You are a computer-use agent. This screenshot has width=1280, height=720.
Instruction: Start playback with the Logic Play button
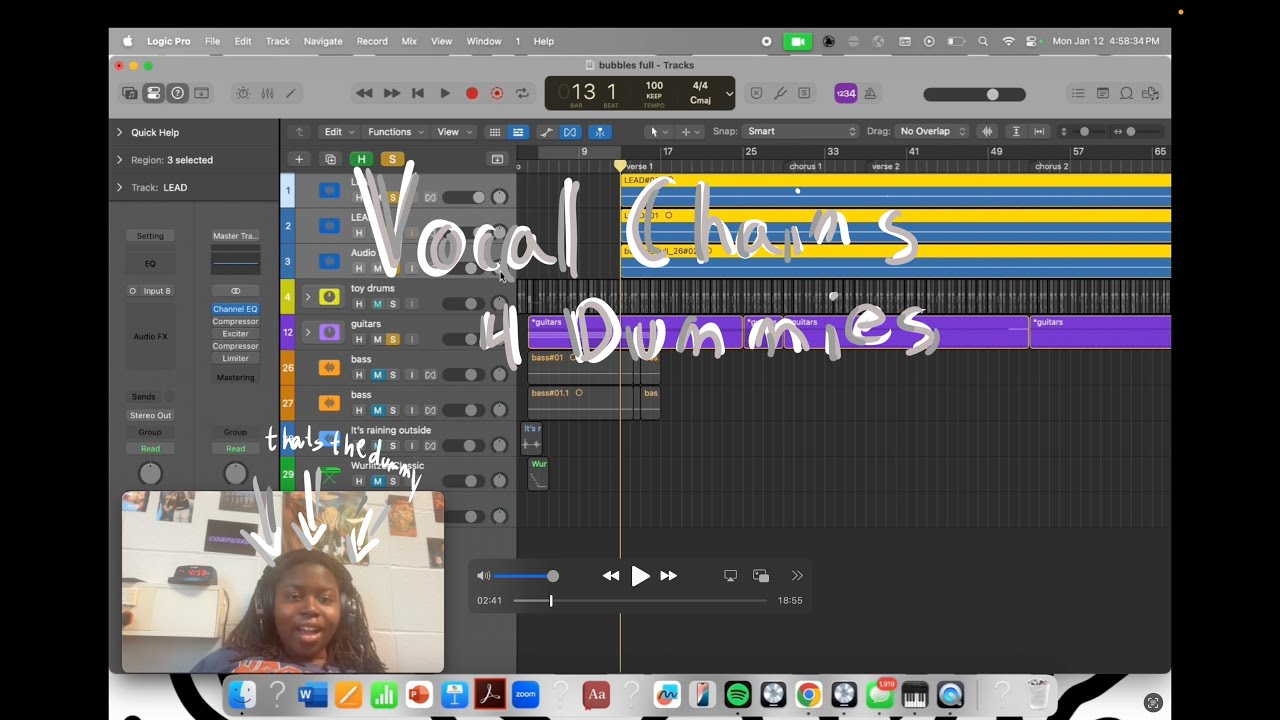coord(445,93)
